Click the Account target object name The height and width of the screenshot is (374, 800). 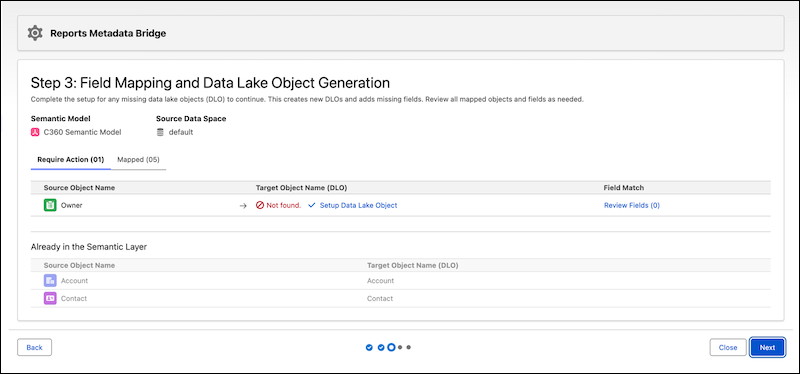click(x=381, y=281)
